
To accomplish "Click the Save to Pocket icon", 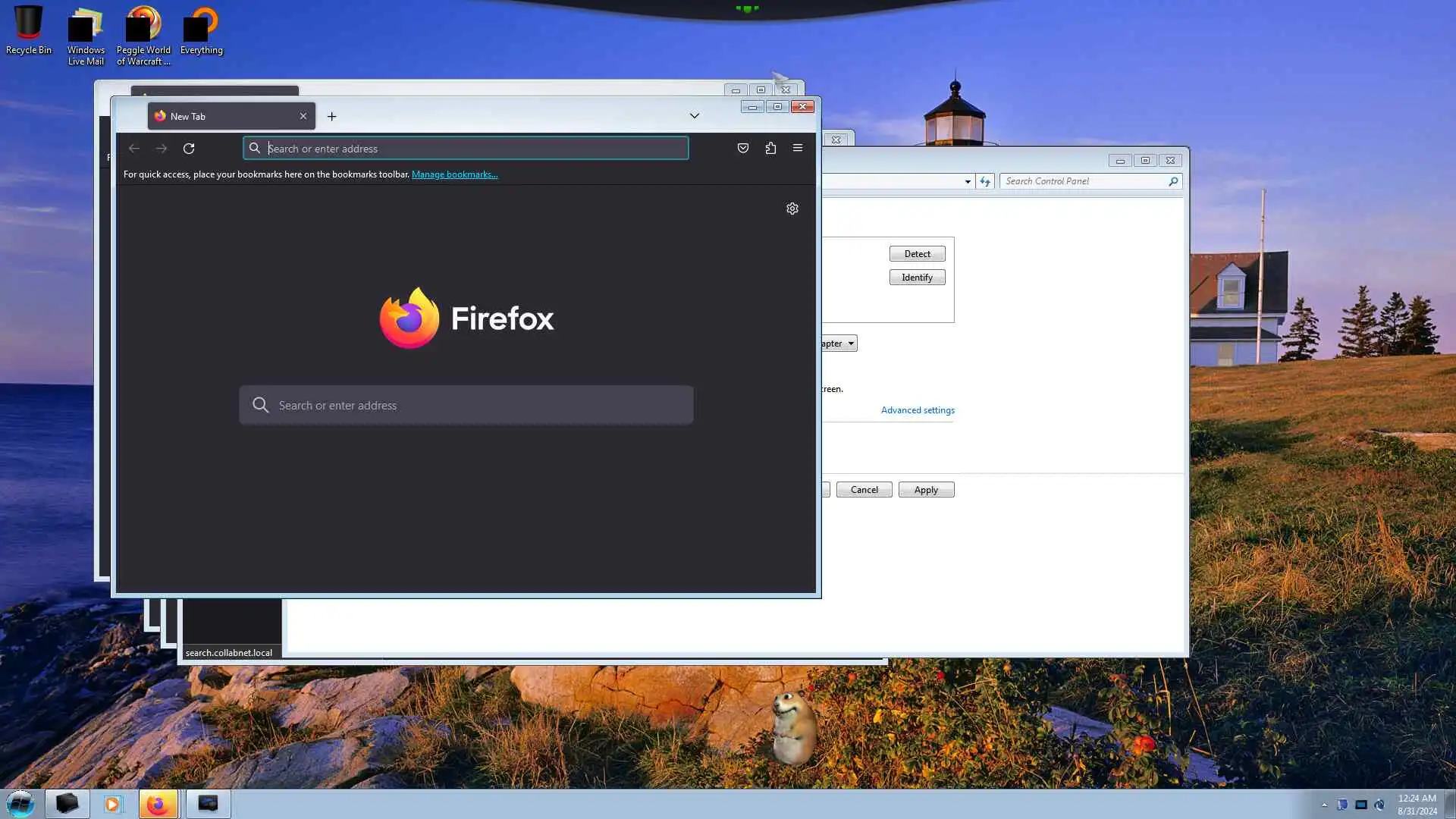I will (743, 148).
